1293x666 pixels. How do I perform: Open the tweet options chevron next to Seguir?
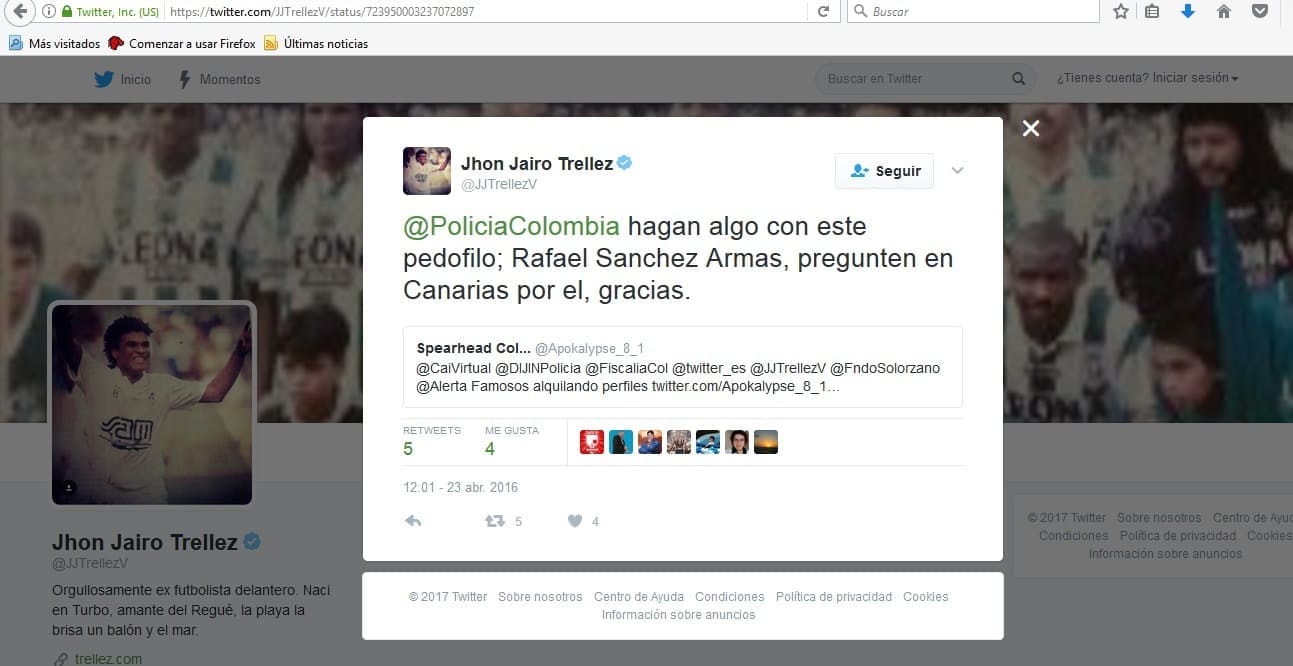957,171
